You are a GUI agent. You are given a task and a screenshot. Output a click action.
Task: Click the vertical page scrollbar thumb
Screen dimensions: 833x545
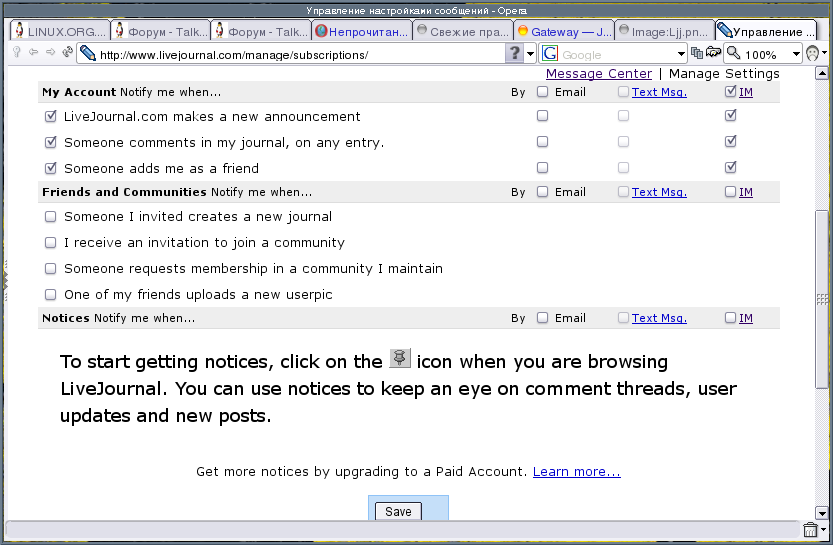click(x=822, y=300)
